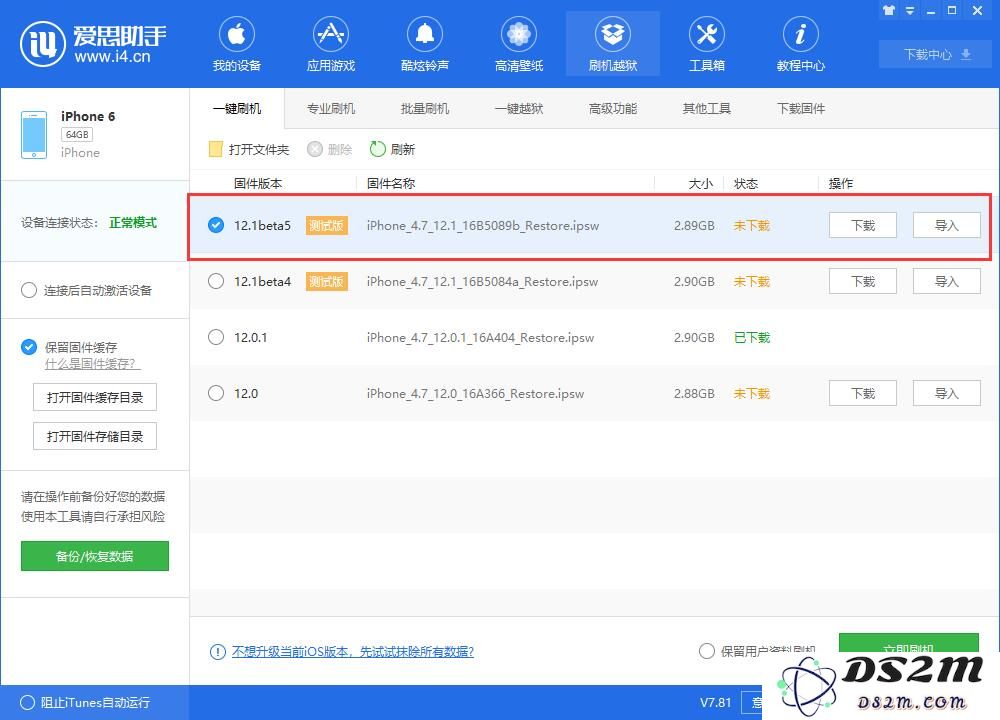Screen dimensions: 1000x720
Task: Open Tutorial Center (教程中心) section
Action: 800,44
